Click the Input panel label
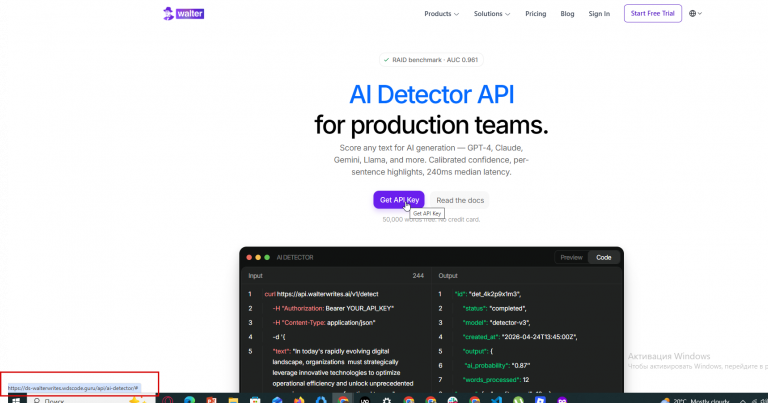 coord(255,276)
